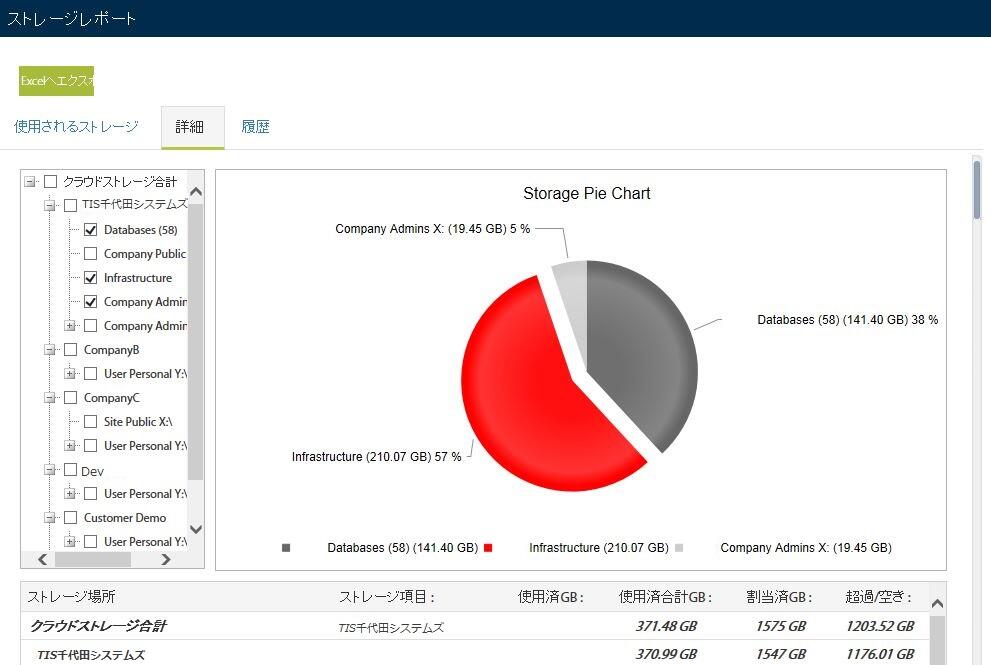
Task: Expand User Personal Y:\ under CompanyC
Action: coord(70,446)
